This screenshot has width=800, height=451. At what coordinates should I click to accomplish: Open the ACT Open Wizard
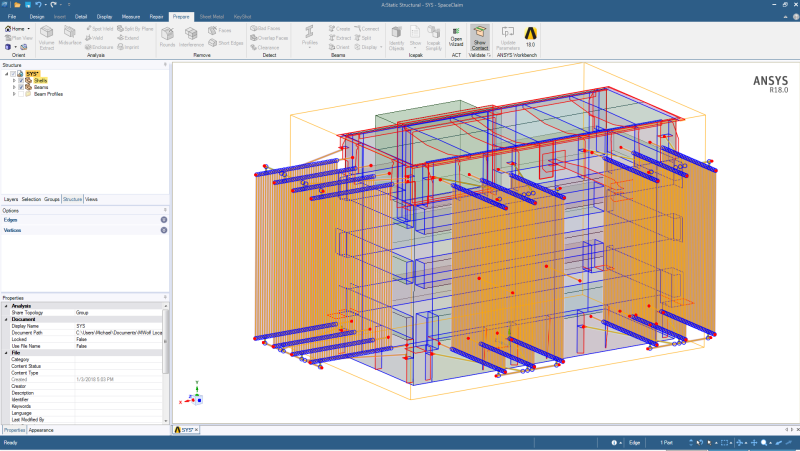pyautogui.click(x=456, y=37)
